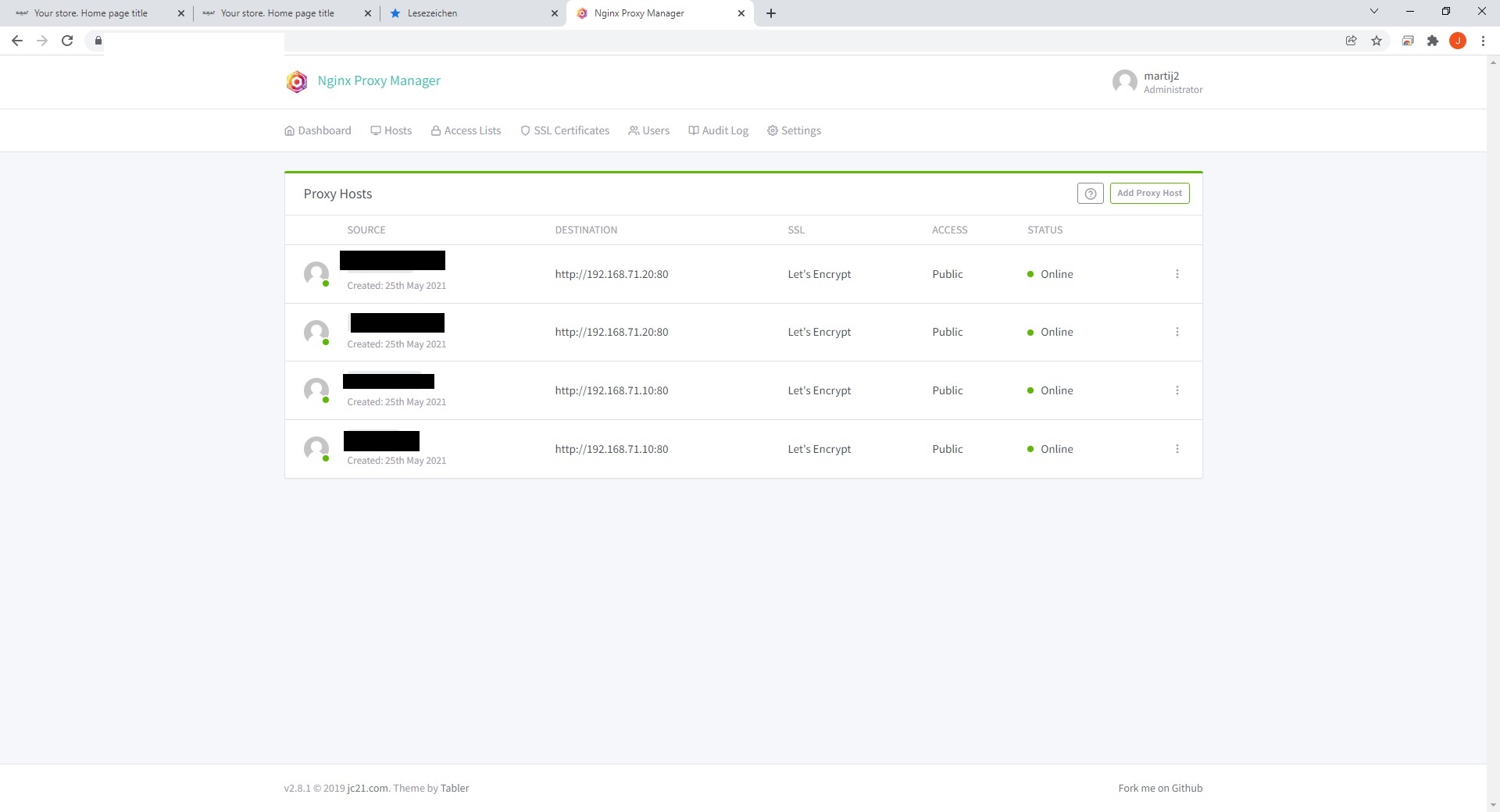Open SSL Certificates page

(x=564, y=130)
